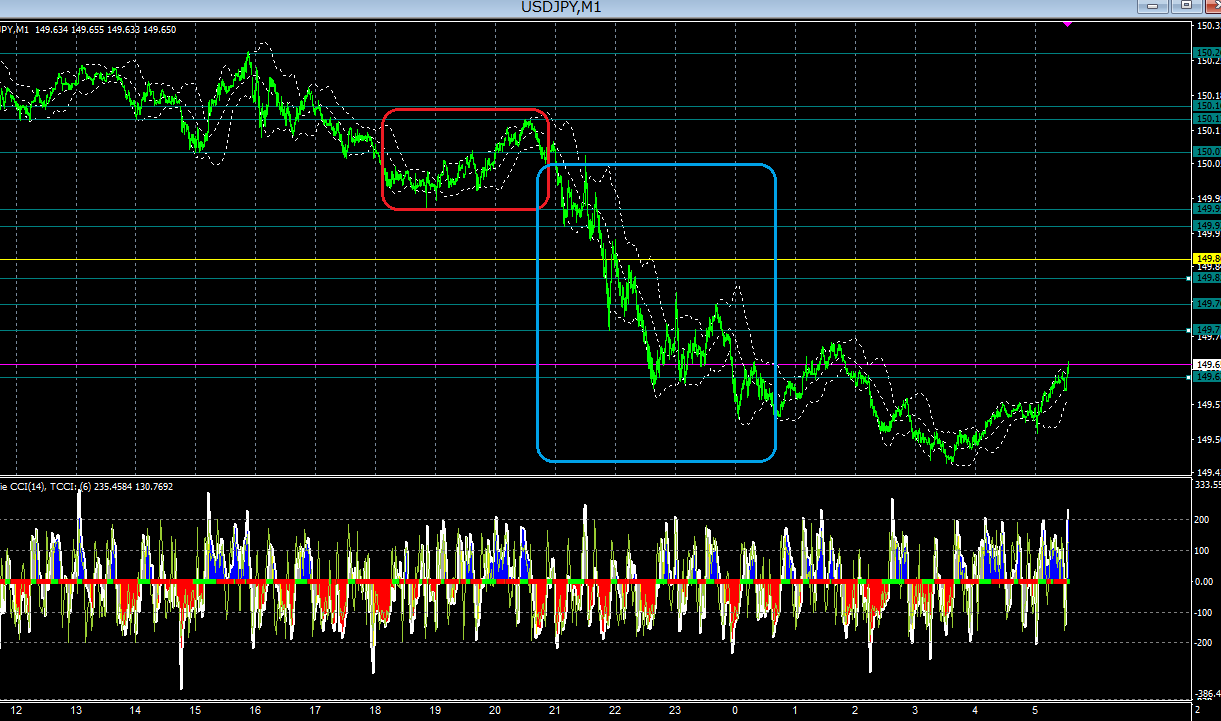Click hour 18 on the time axis
The width and height of the screenshot is (1221, 721).
376,711
